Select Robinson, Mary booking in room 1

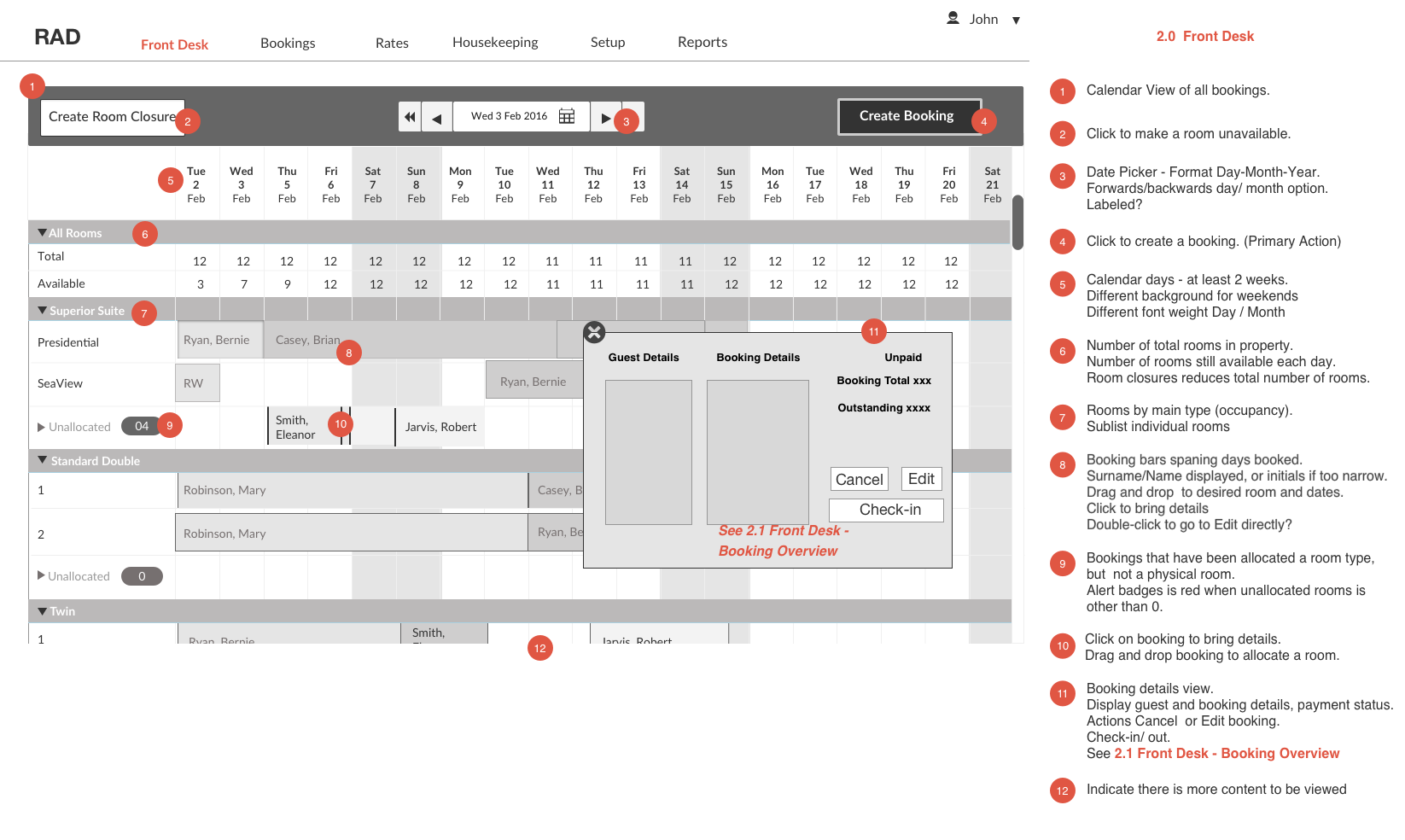353,490
